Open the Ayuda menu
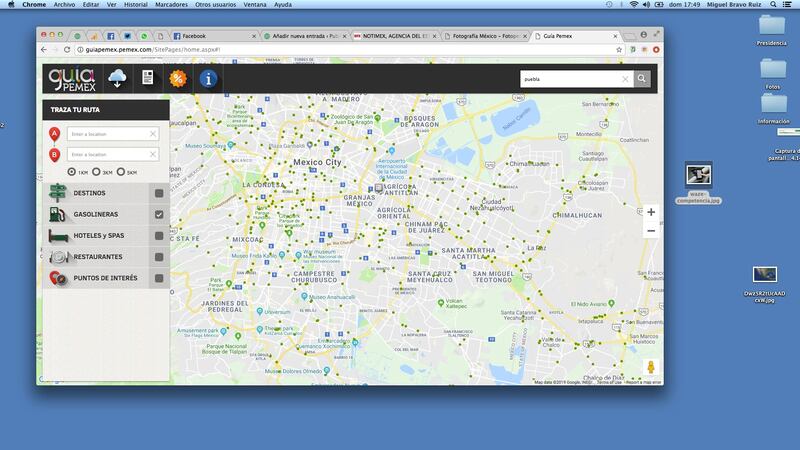800x450 pixels. click(x=283, y=4)
